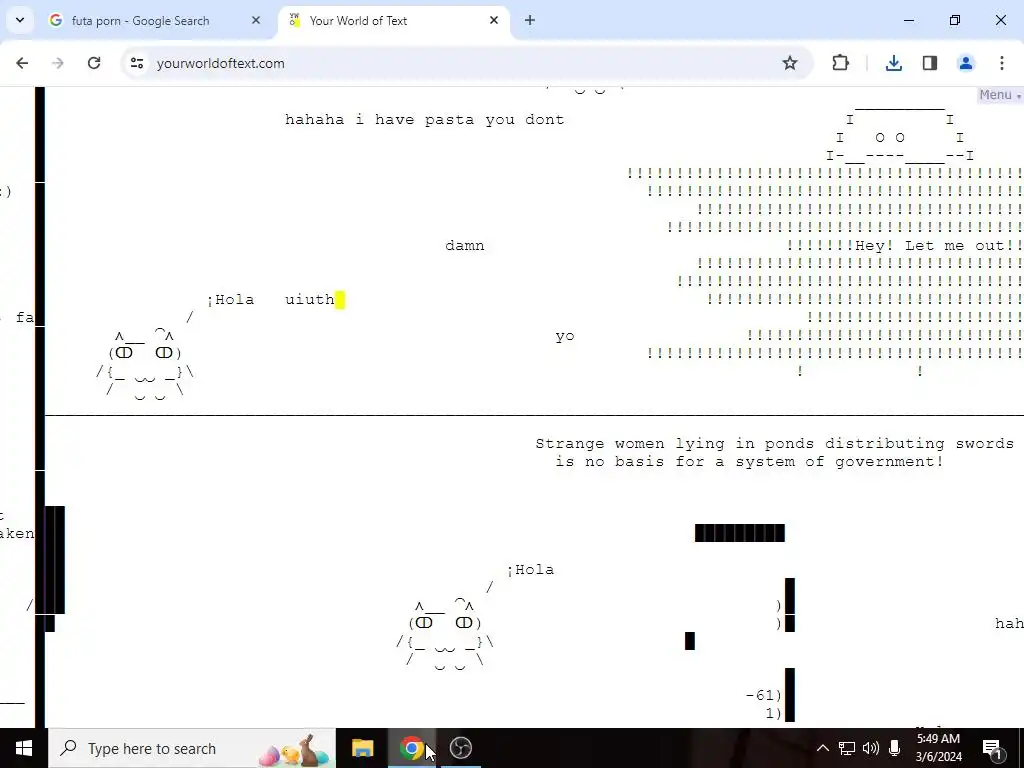Minimize the Chrome window

pos(908,21)
